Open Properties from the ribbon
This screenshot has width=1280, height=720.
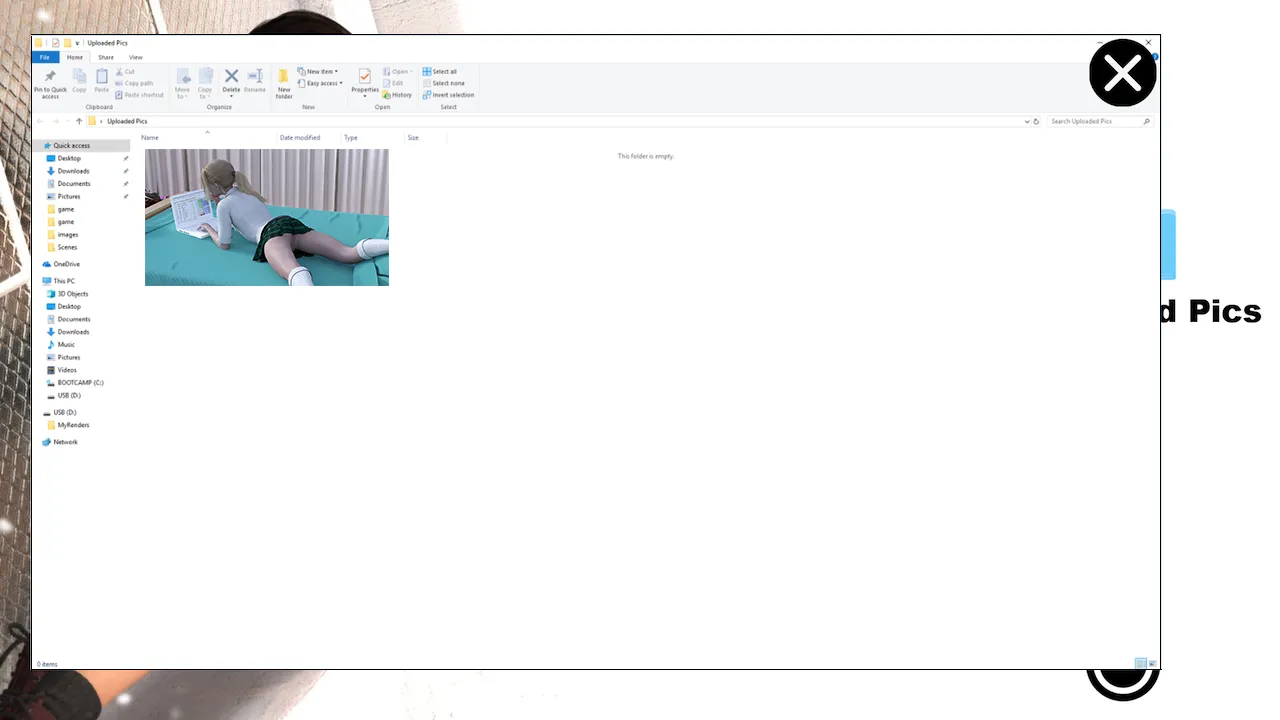pyautogui.click(x=365, y=78)
